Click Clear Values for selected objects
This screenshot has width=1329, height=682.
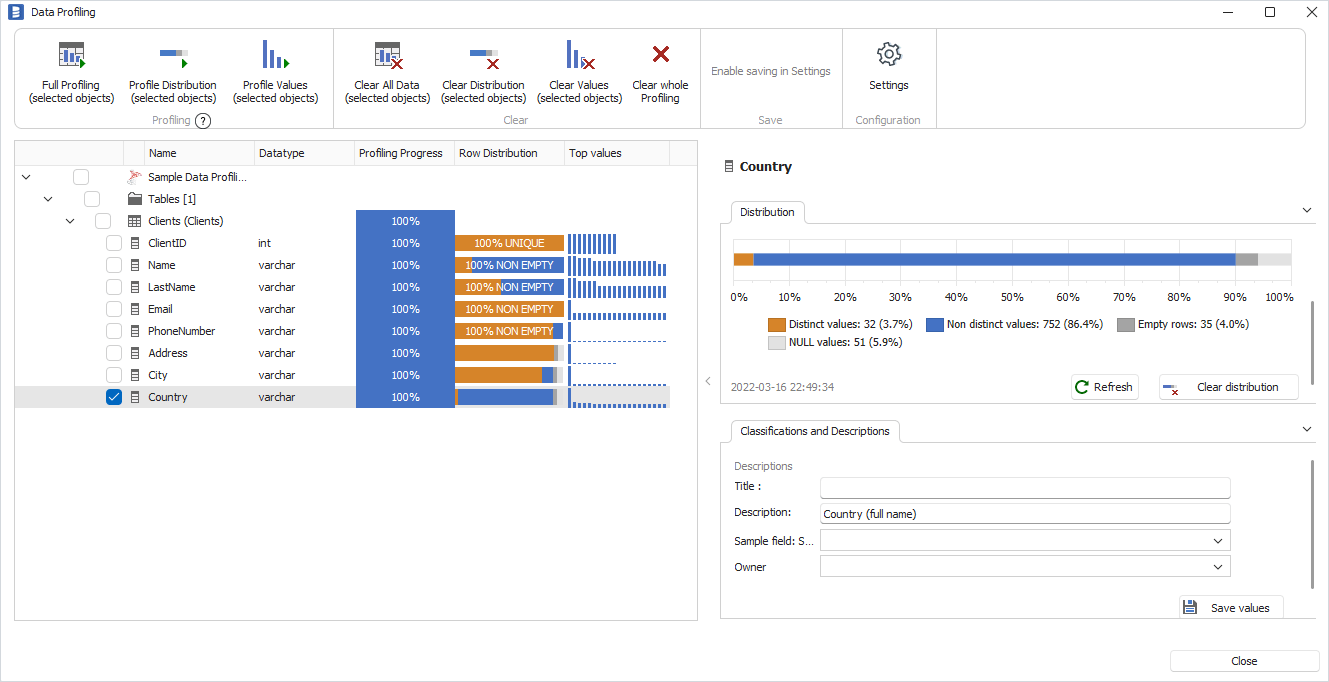pos(579,70)
